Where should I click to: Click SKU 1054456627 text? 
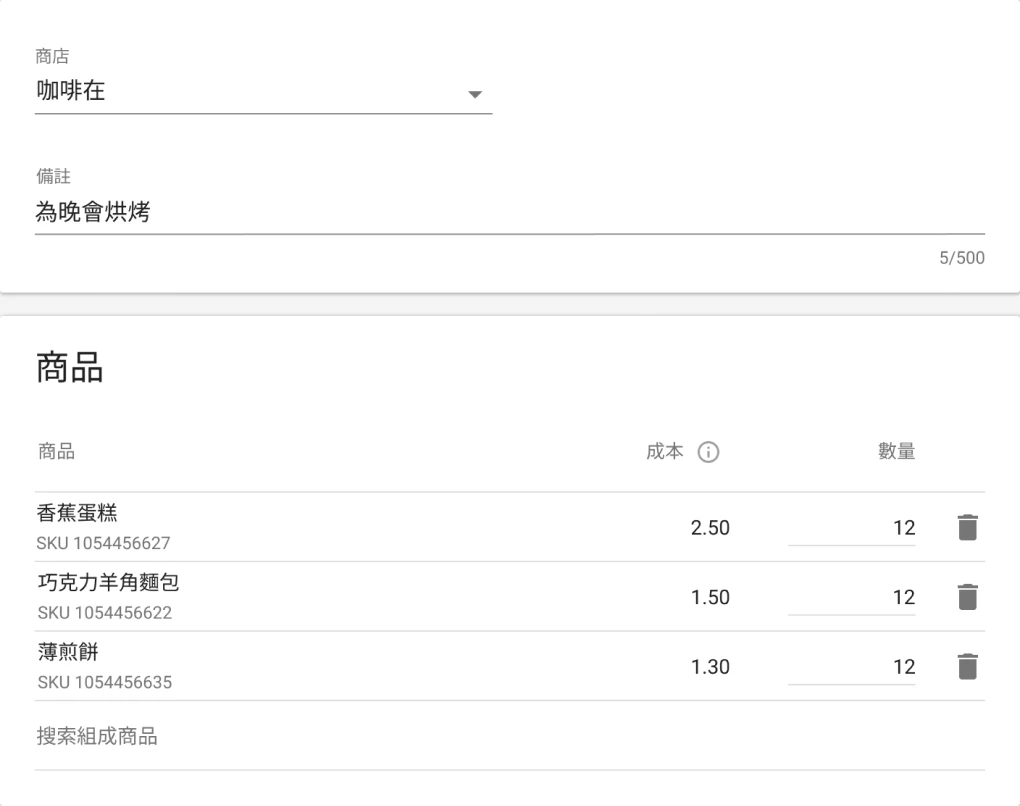[x=104, y=544]
